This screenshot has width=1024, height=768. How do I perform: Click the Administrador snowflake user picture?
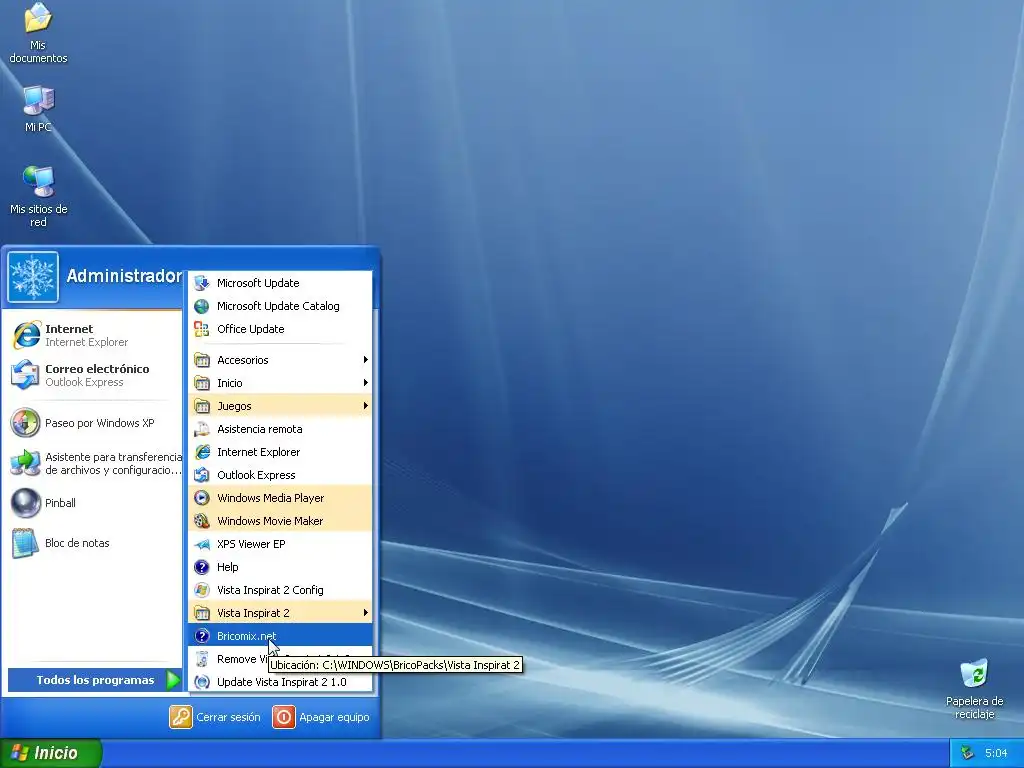pyautogui.click(x=33, y=277)
